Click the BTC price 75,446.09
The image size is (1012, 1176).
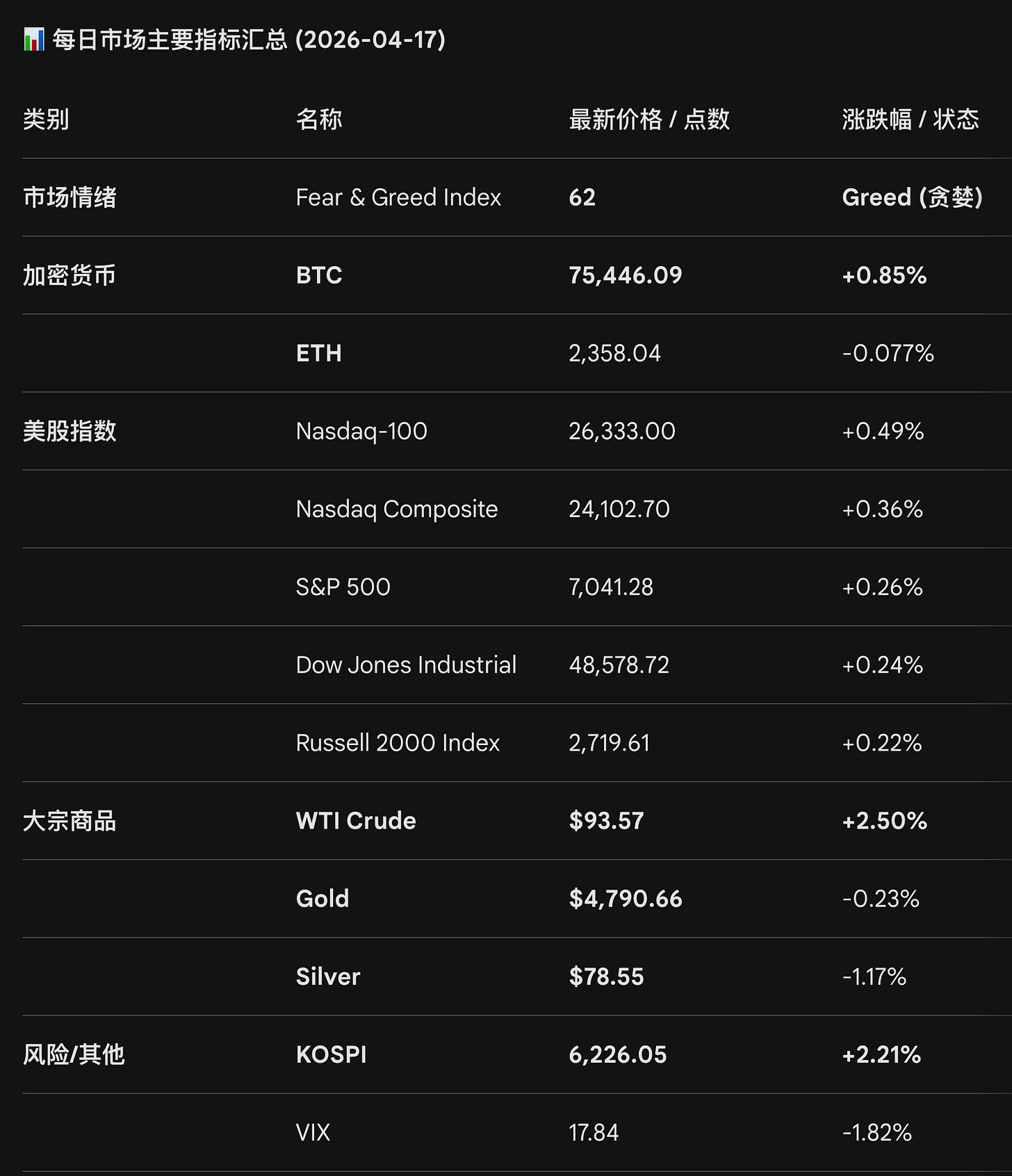tap(626, 275)
